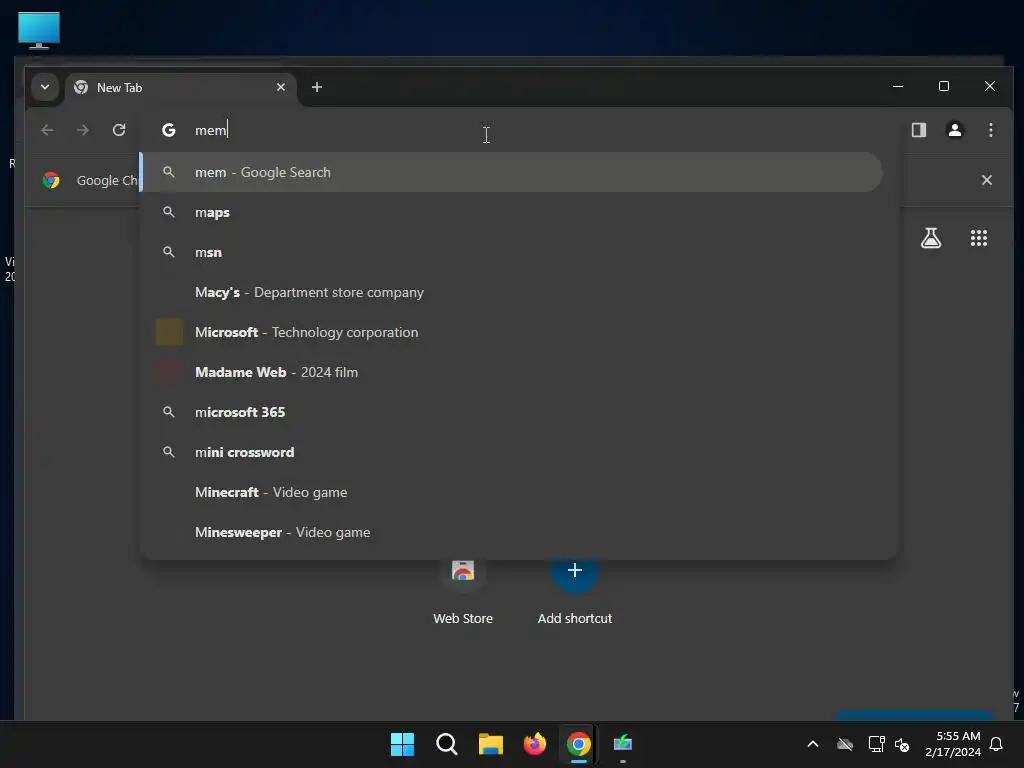This screenshot has height=768, width=1024.
Task: Select Macy's Department store company suggestion
Action: [513, 293]
